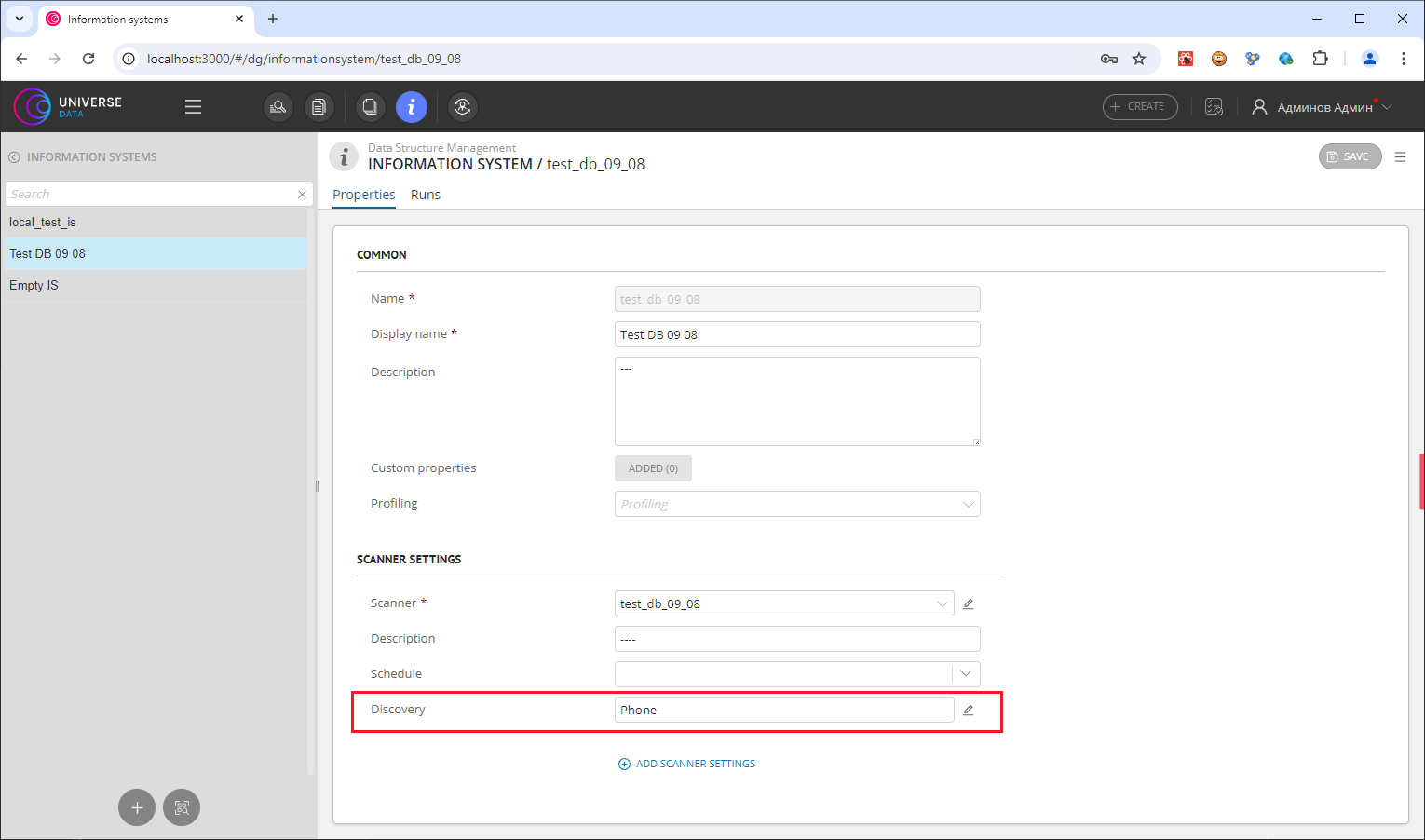This screenshot has height=840, width=1425.
Task: Switch to the Runs tab
Action: click(426, 195)
